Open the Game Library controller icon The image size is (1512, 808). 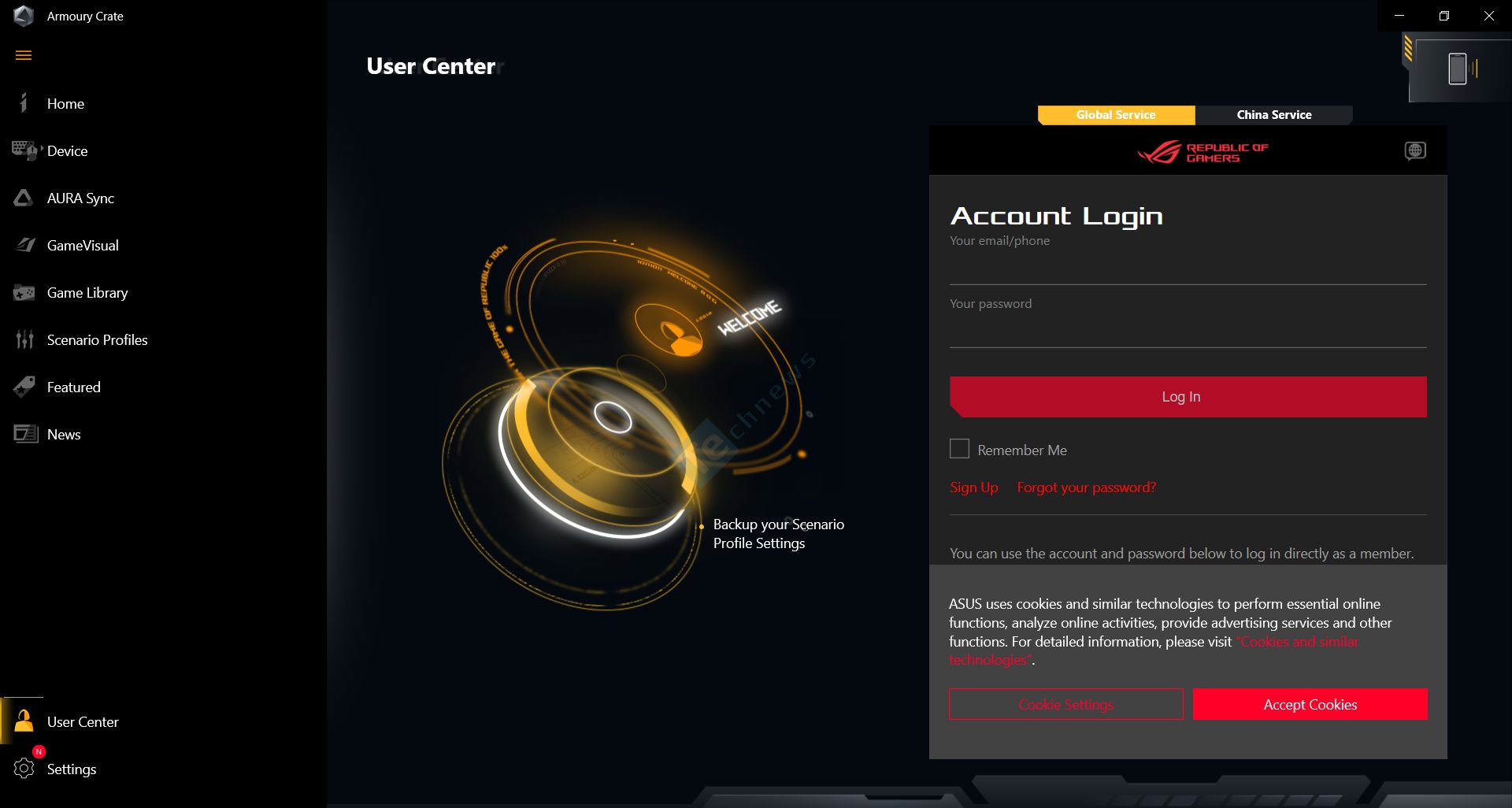[24, 293]
